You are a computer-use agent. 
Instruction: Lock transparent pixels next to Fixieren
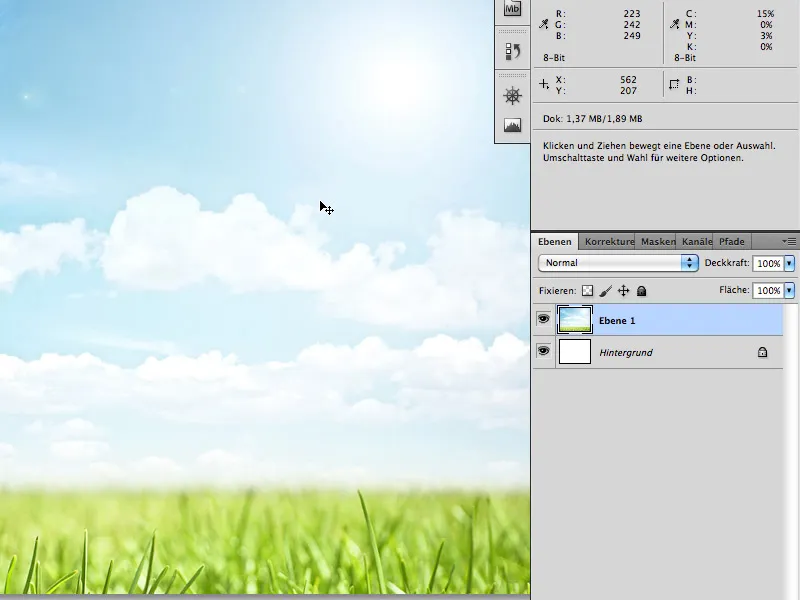588,291
